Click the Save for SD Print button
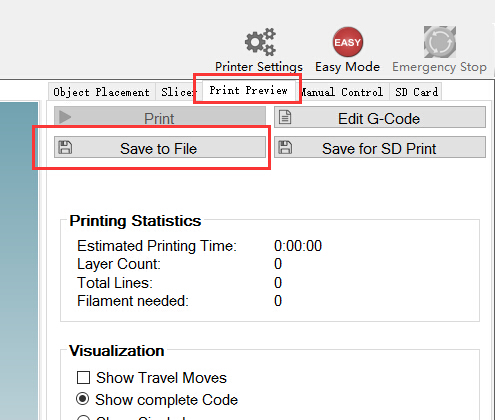 (x=380, y=147)
